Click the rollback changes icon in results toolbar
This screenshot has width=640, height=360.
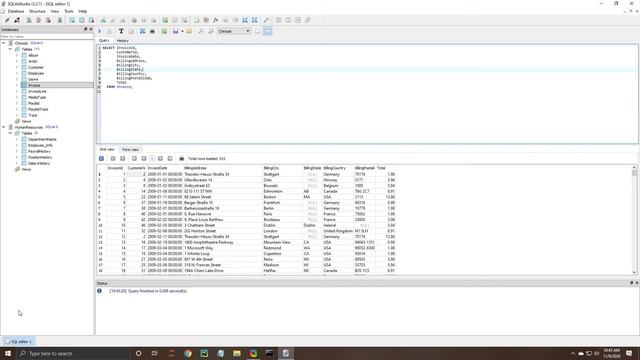click(122, 158)
